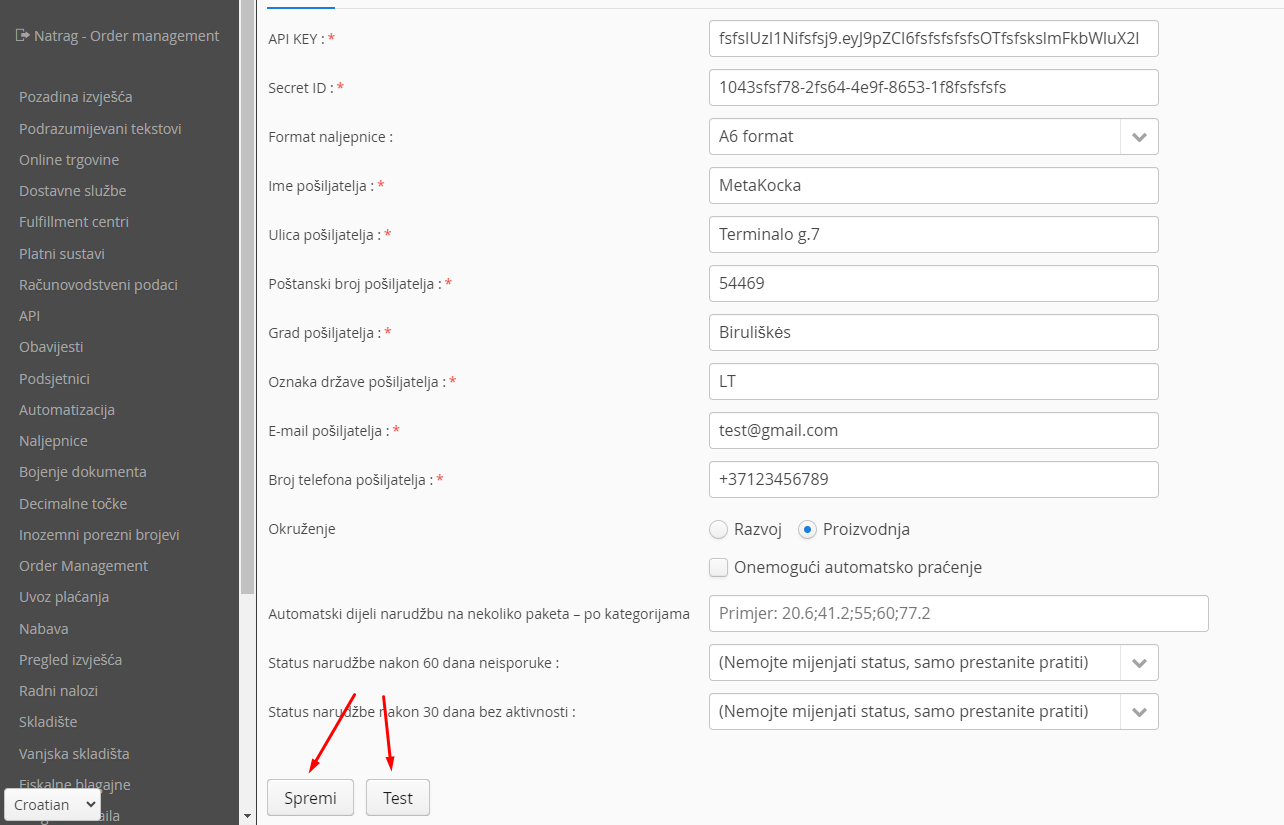Click the Ime pošiljatelja field
The height and width of the screenshot is (825, 1284).
pos(933,185)
